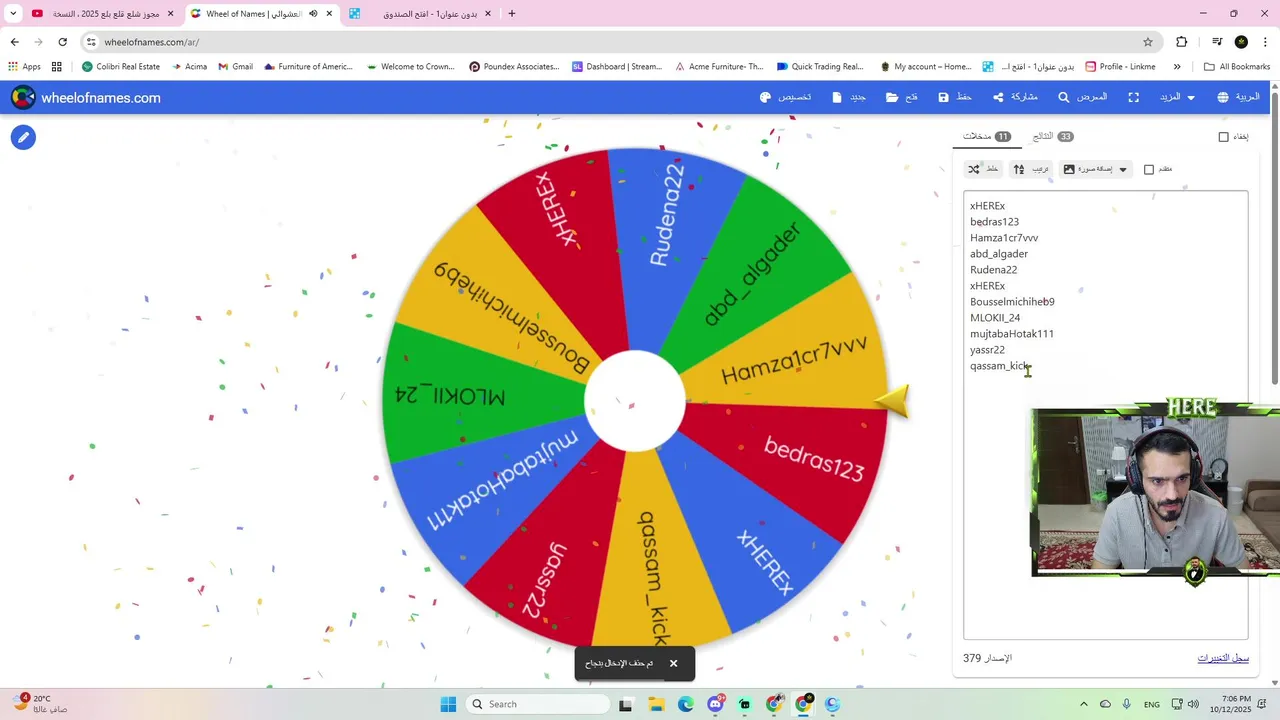Open language selector العربية
The image size is (1280, 720).
(1238, 97)
